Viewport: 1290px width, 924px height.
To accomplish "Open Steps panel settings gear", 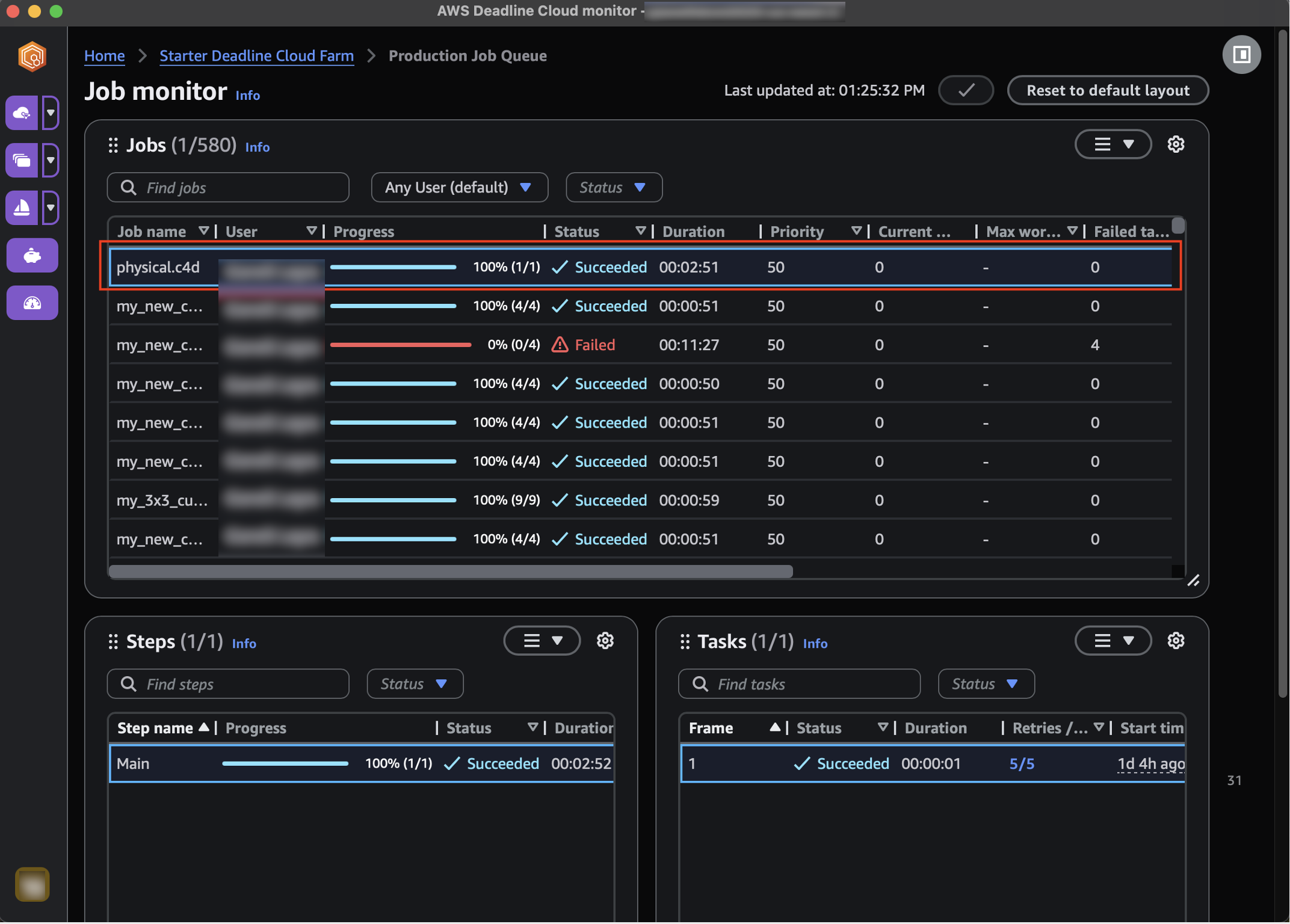I will 605,641.
